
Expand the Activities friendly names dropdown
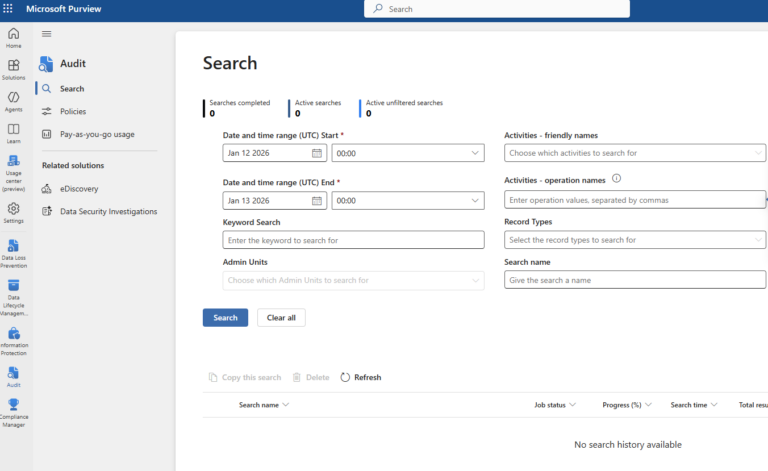click(758, 153)
